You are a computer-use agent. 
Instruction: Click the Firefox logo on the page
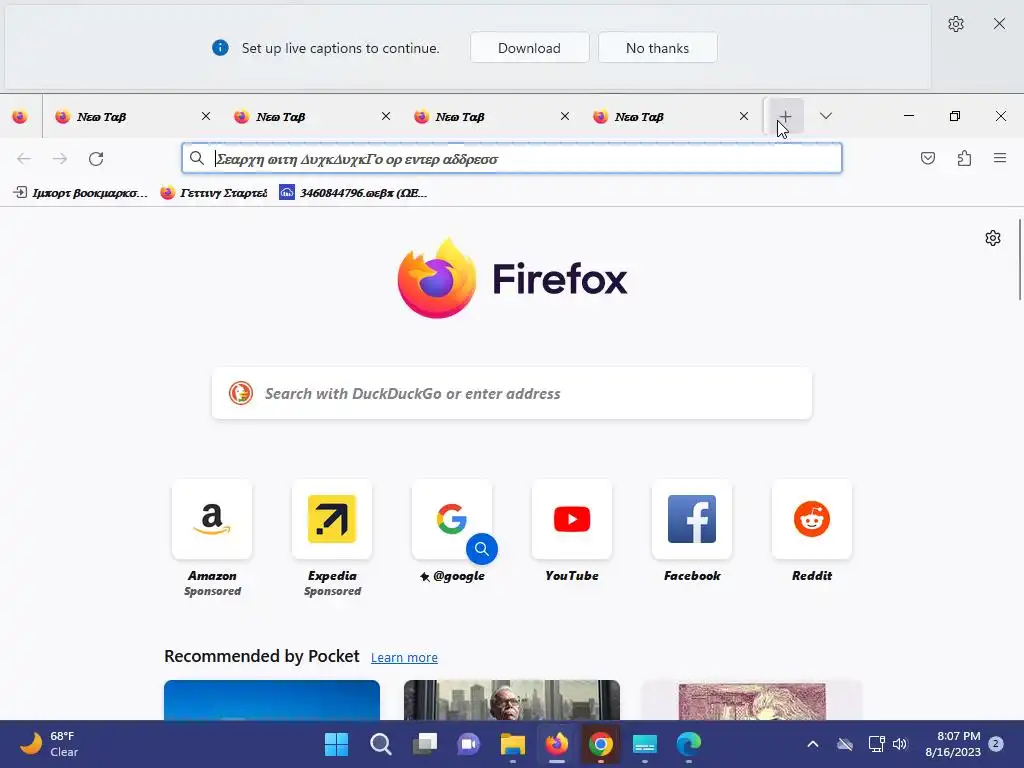512,278
